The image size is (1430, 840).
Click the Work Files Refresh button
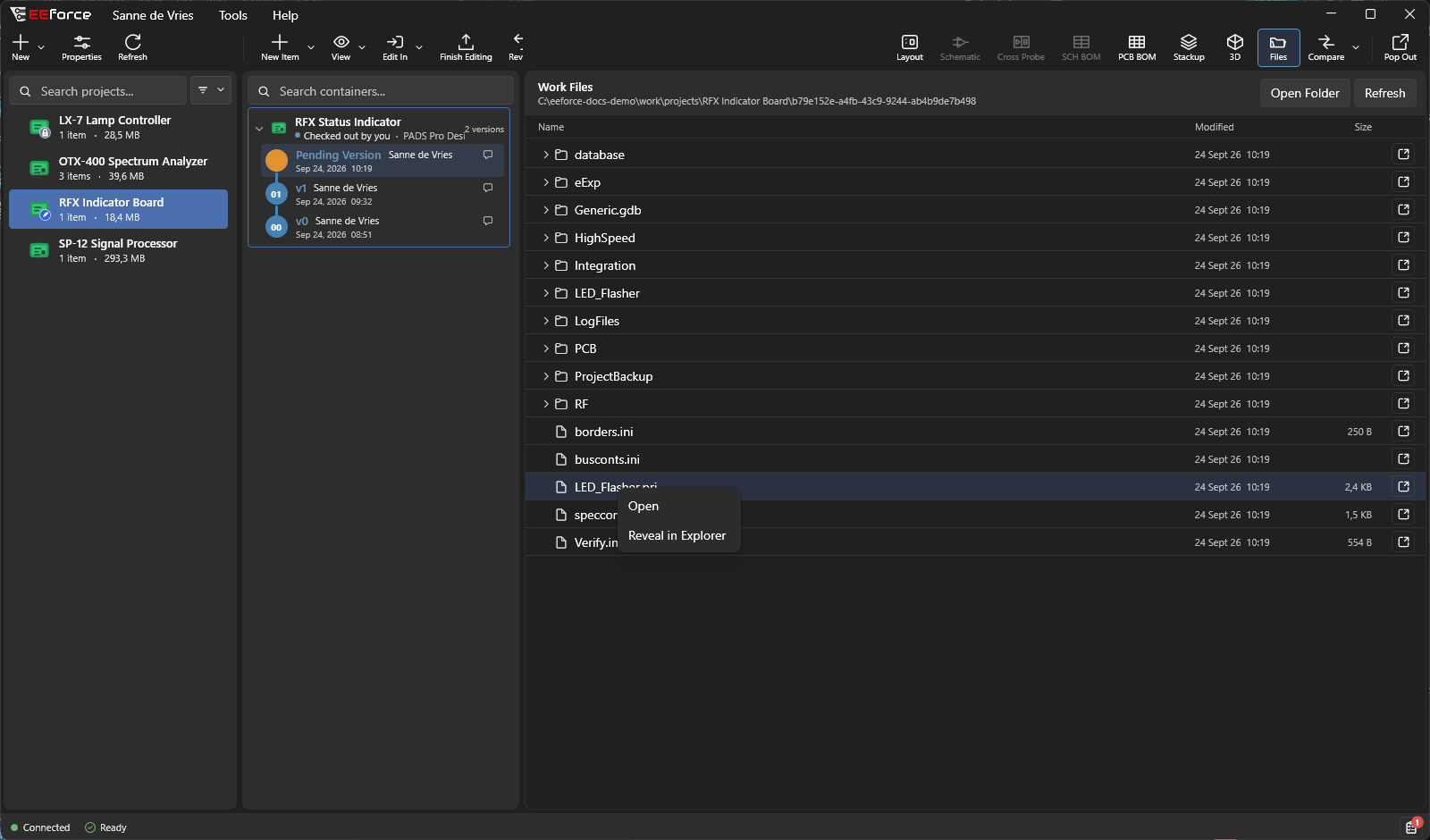(x=1384, y=93)
